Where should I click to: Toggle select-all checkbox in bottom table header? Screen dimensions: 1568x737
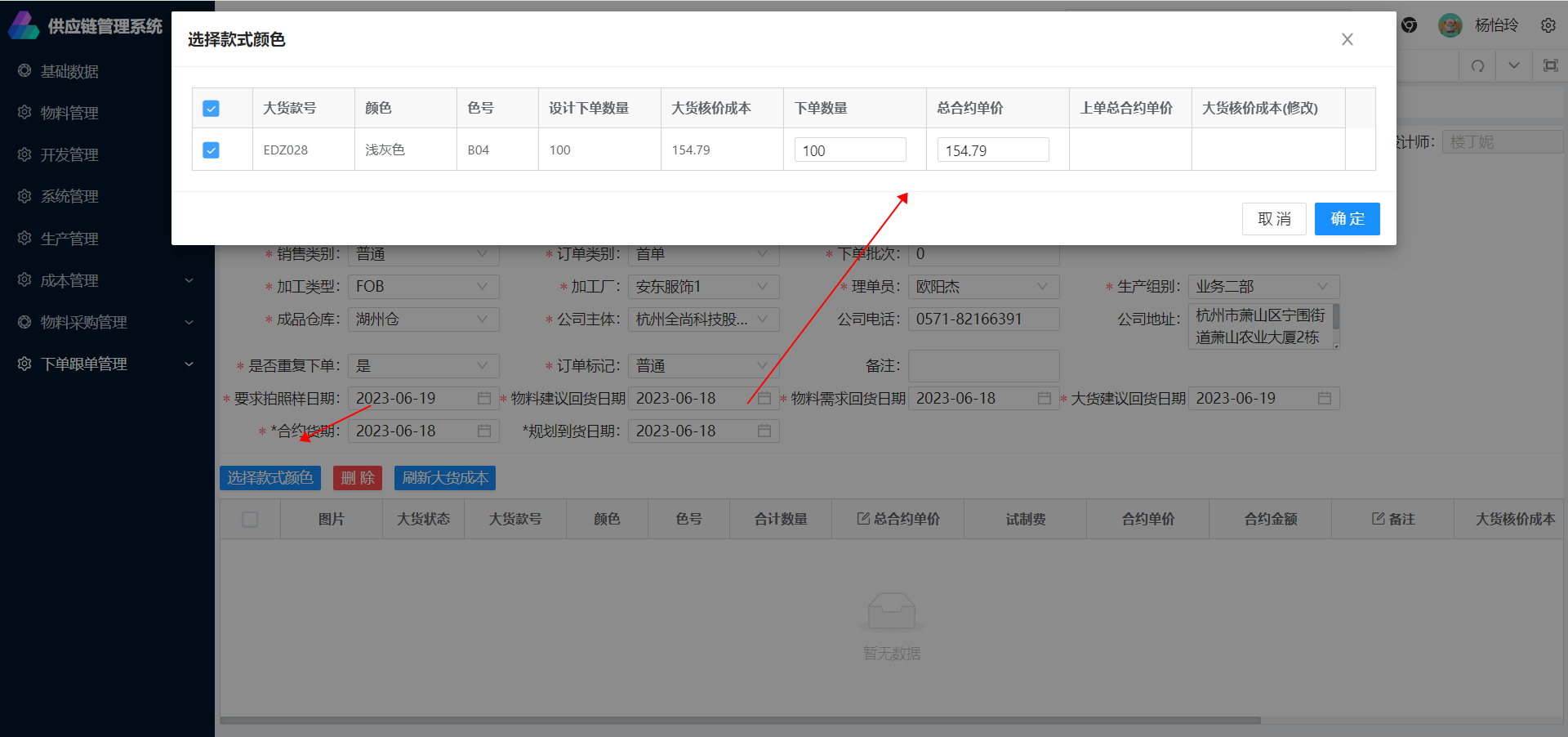click(250, 520)
